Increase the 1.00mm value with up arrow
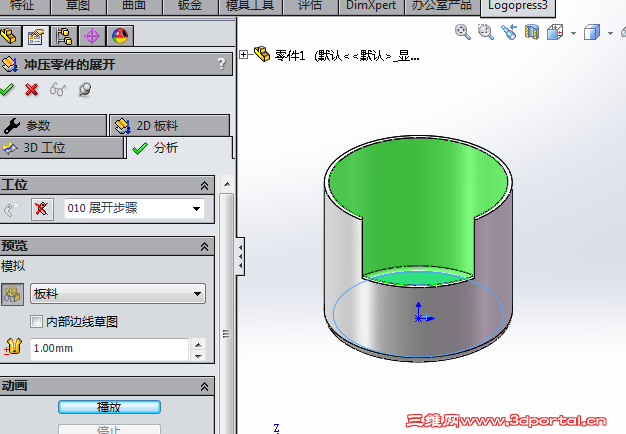This screenshot has height=434, width=626. tap(198, 344)
